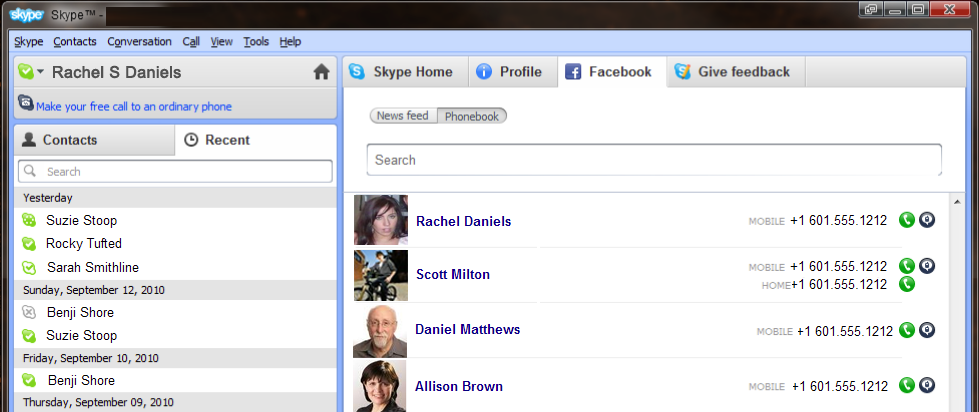Switch to the Skype Home tab
This screenshot has width=979, height=412.
[405, 72]
